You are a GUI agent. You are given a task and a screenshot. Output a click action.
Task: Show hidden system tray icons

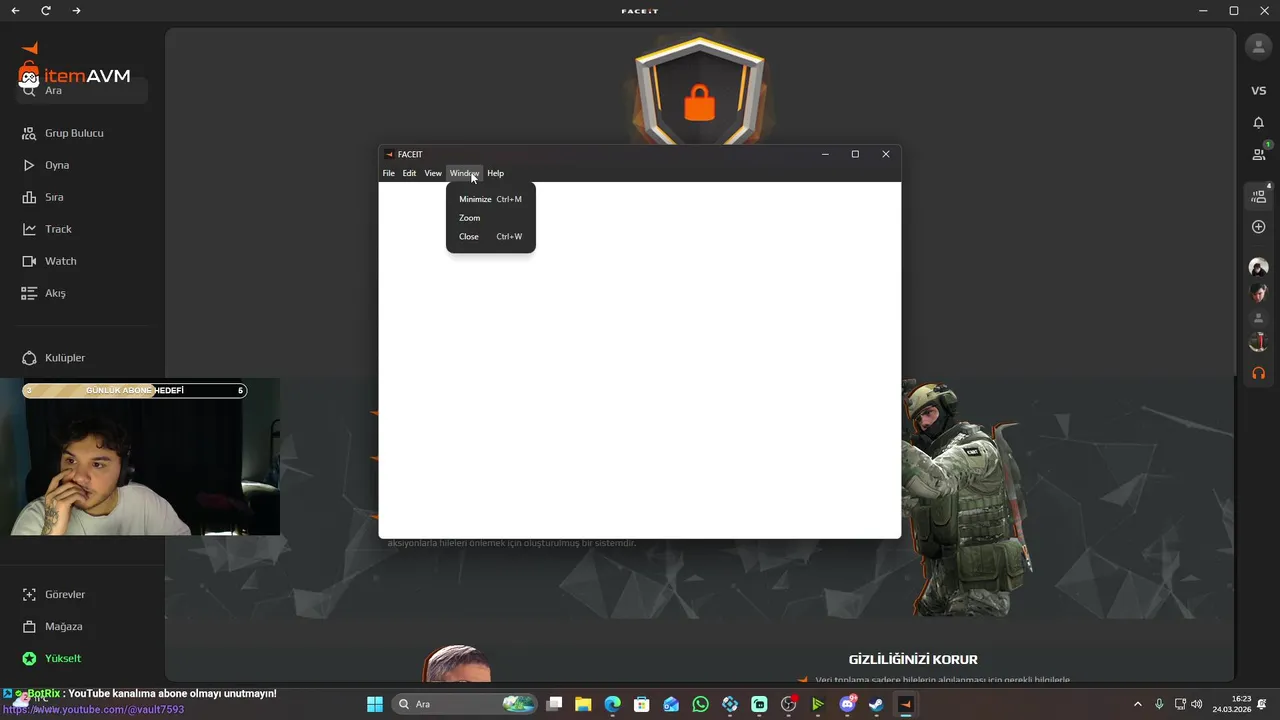pos(1137,704)
